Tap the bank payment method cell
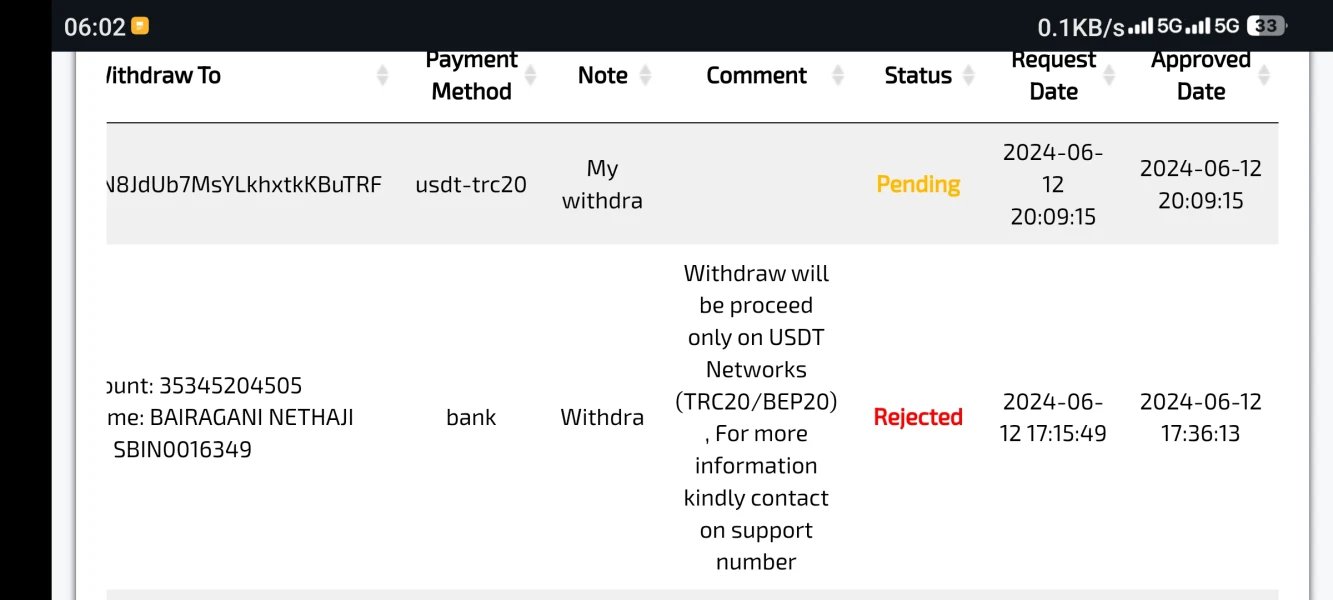1333x600 pixels. click(471, 417)
